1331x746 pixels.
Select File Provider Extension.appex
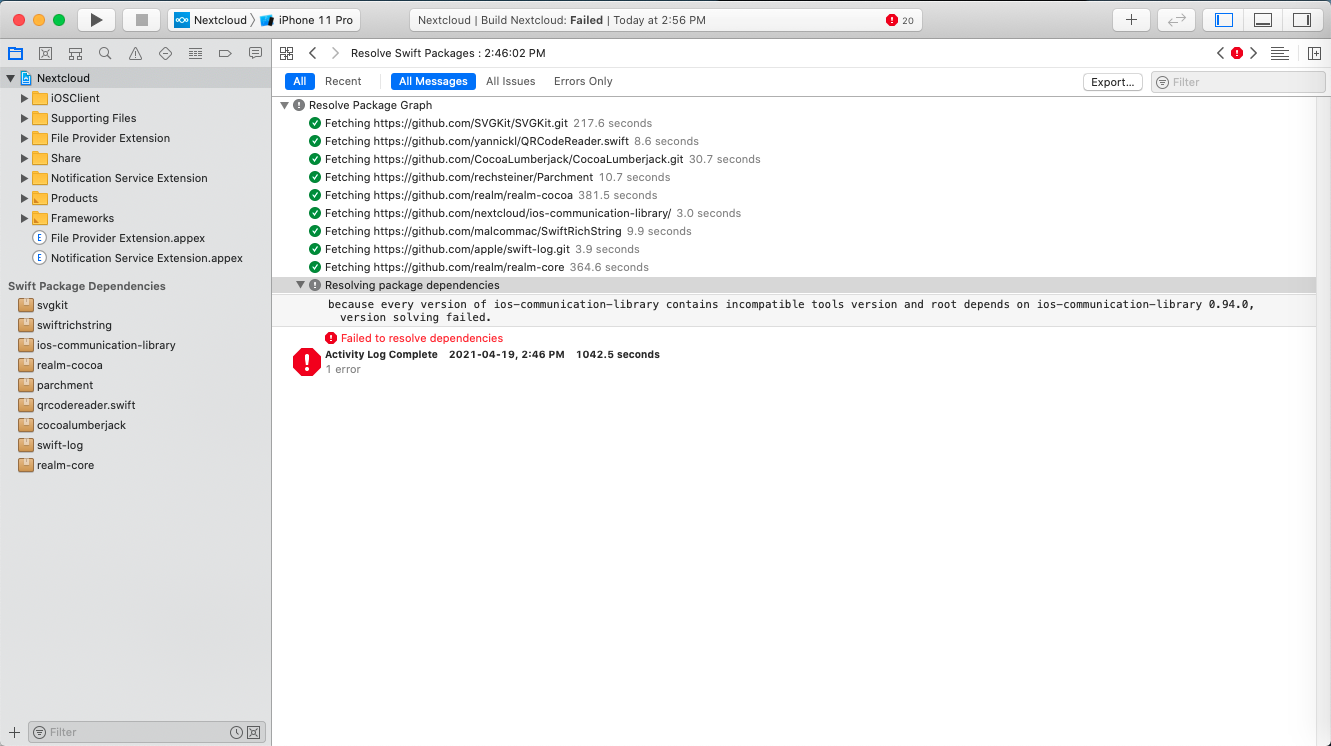[127, 238]
